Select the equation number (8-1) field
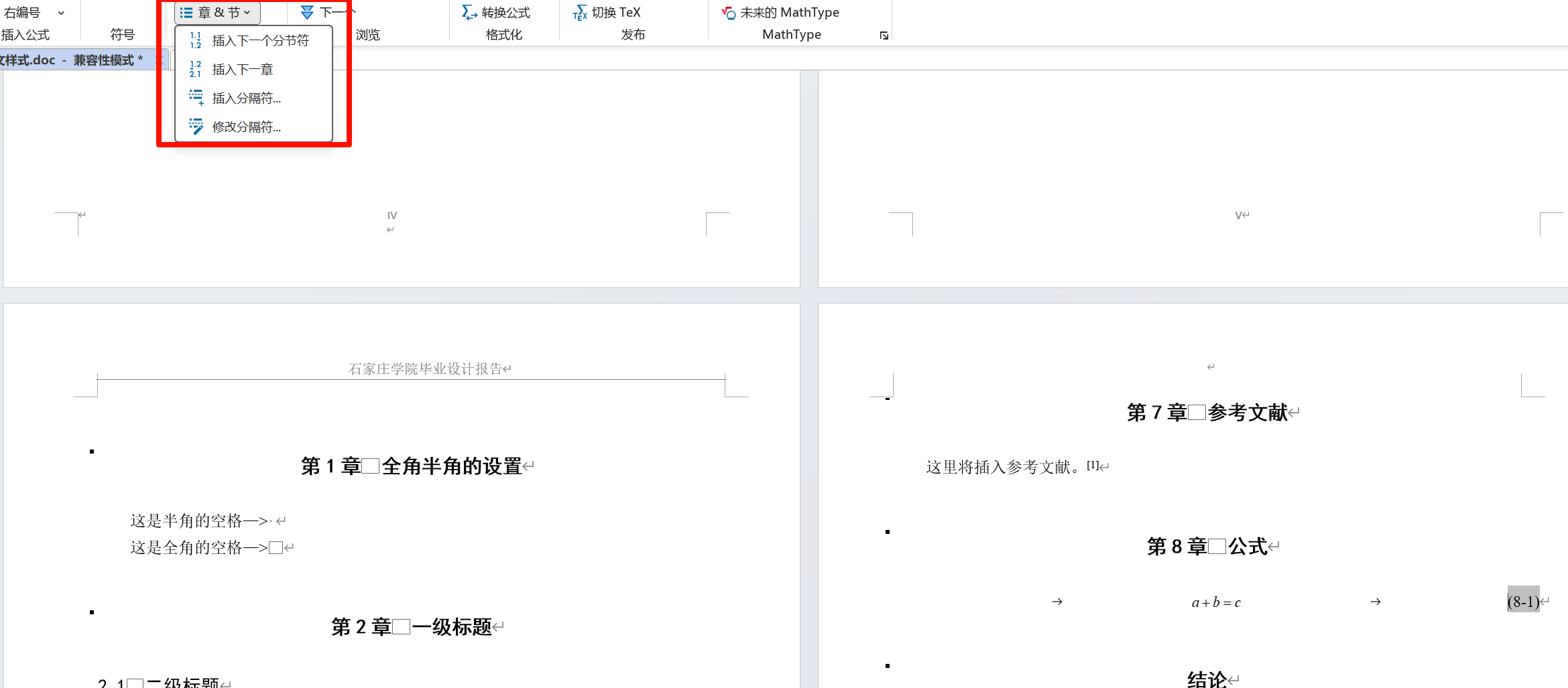This screenshot has width=1568, height=688. (1523, 602)
